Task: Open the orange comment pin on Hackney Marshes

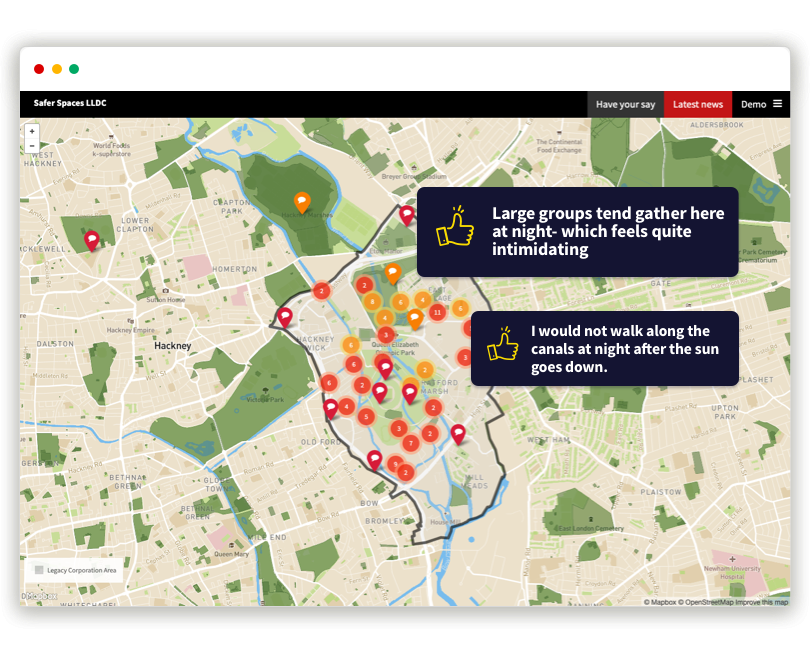Action: coord(301,201)
